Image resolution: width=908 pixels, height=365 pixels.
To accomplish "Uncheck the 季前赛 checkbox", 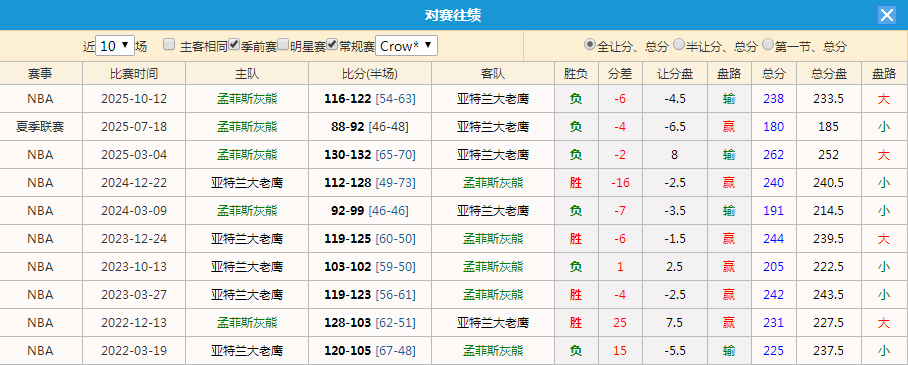I will [234, 45].
